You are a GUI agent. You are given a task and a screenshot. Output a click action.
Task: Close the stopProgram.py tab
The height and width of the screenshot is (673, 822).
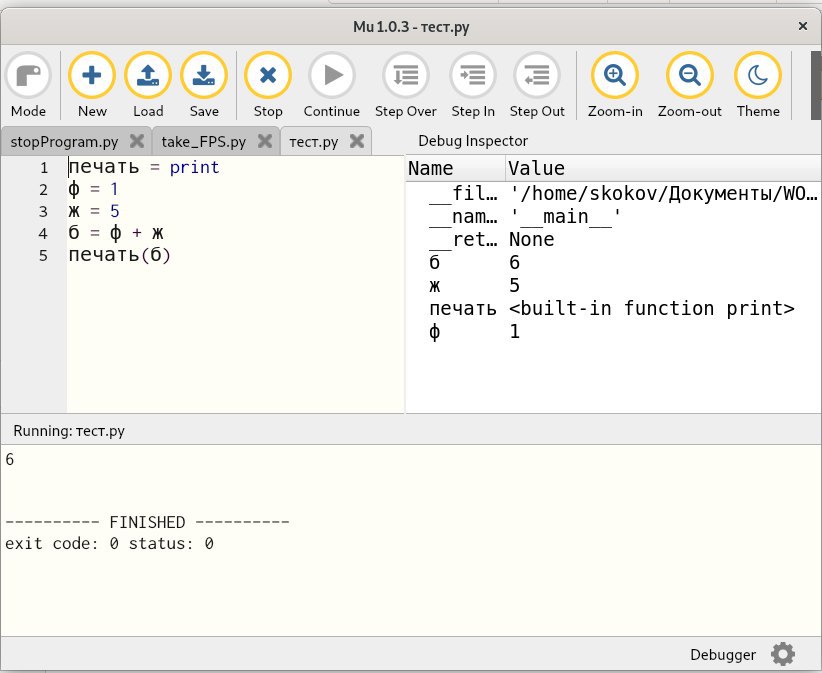[136, 141]
